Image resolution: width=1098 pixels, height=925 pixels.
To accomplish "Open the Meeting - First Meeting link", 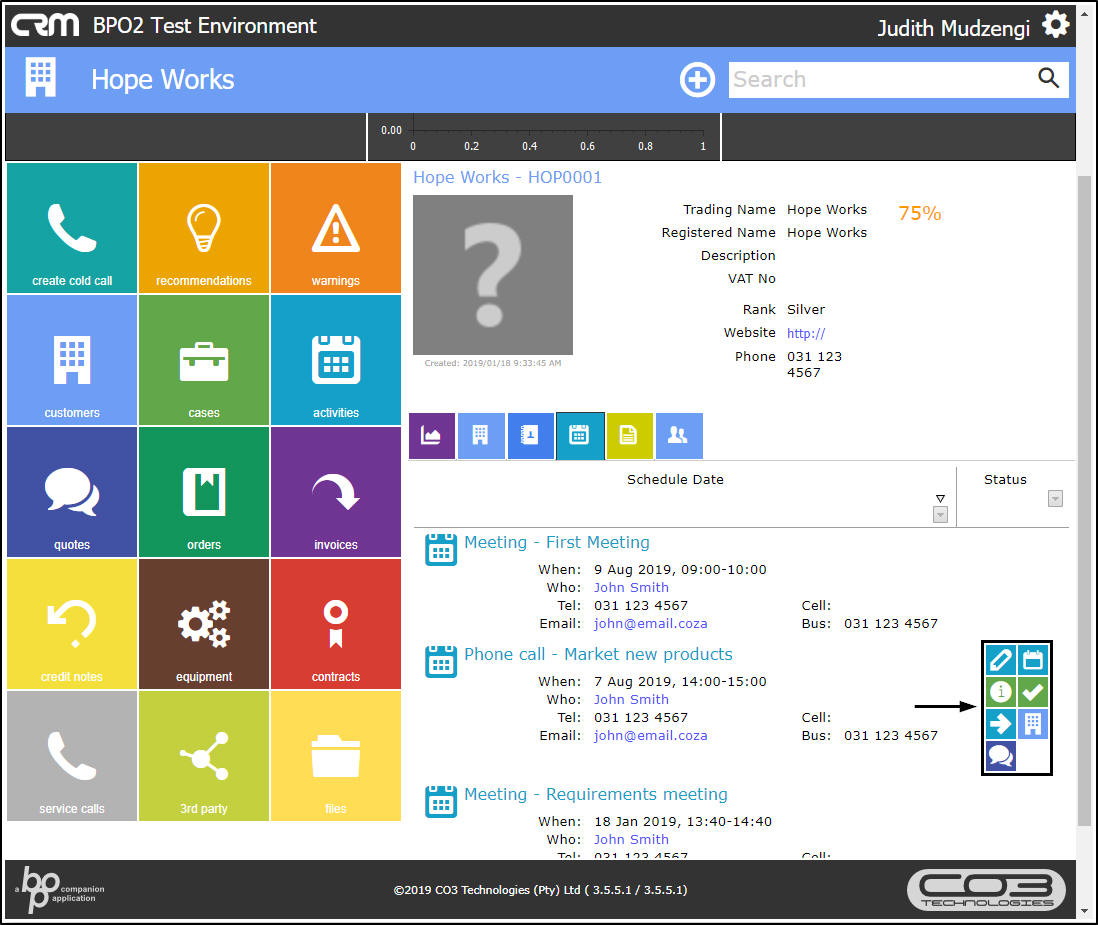I will click(557, 543).
